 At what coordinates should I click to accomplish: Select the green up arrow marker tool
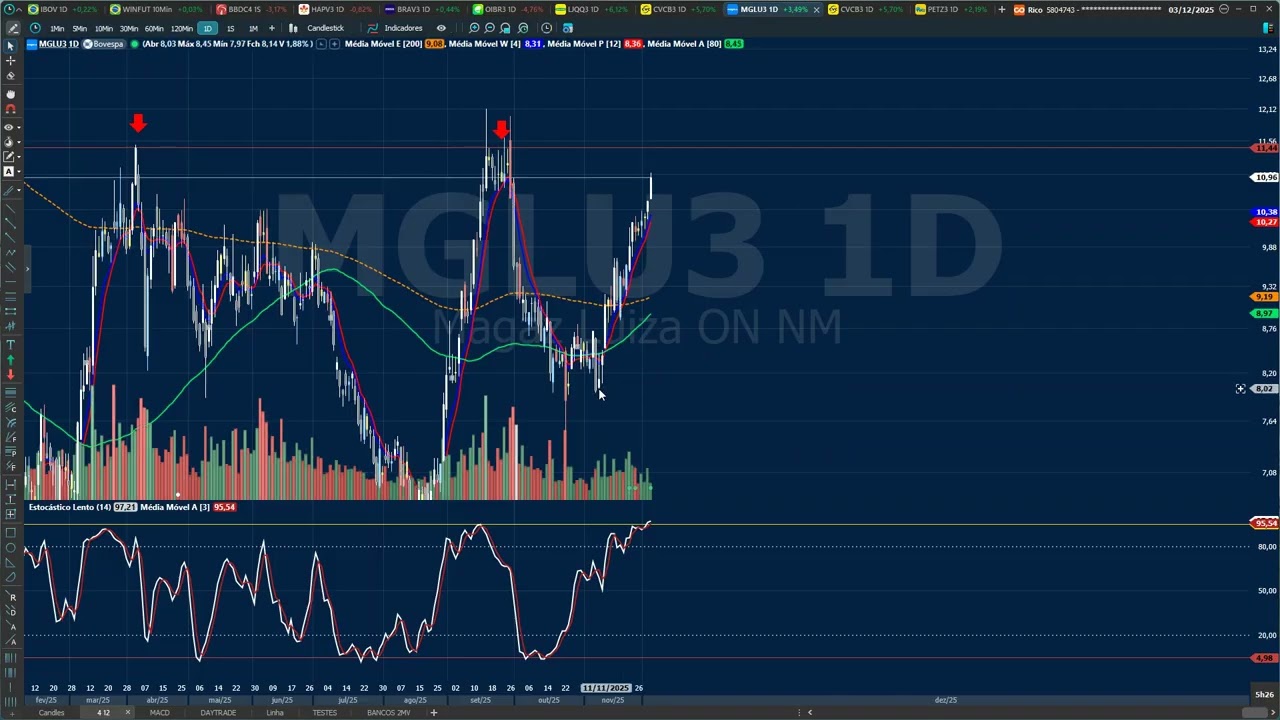[x=10, y=359]
